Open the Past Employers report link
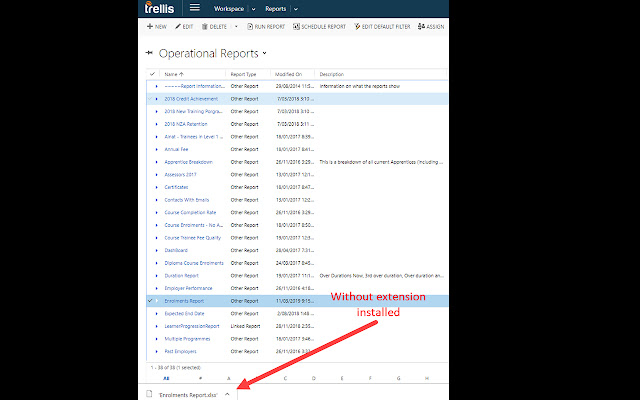This screenshot has height=400, width=640. point(180,351)
